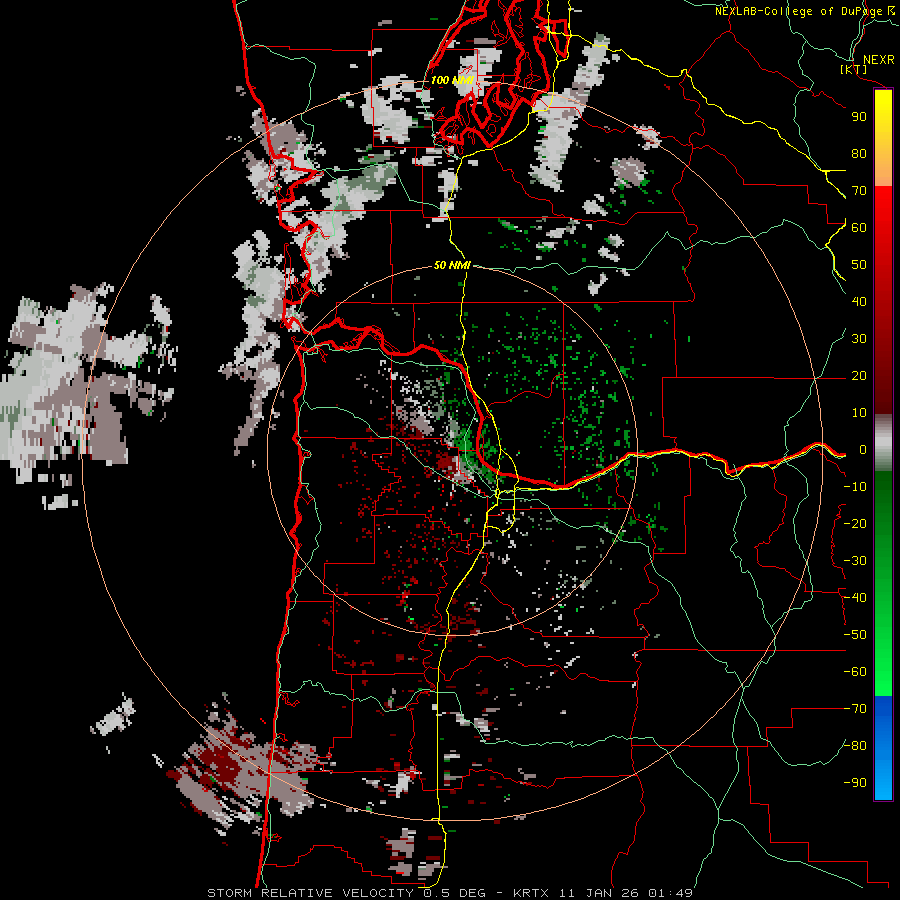Click the "NEXR" label above the color scale

click(878, 60)
